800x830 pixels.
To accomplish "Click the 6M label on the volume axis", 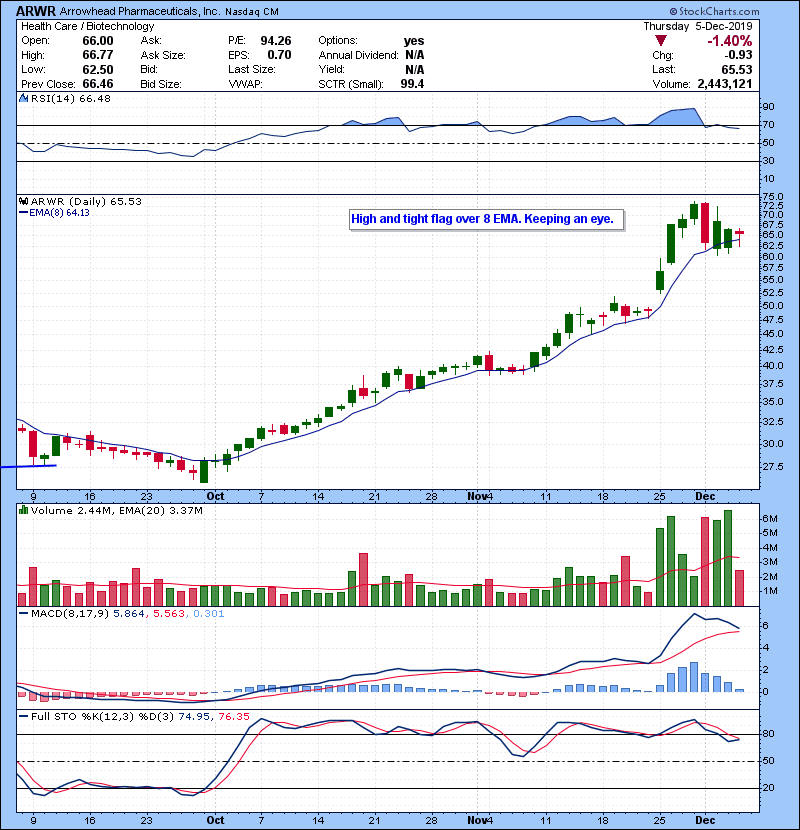I will point(769,519).
